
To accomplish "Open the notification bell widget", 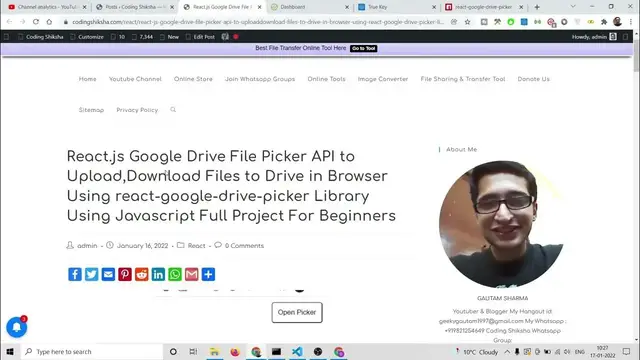I will coord(17,327).
